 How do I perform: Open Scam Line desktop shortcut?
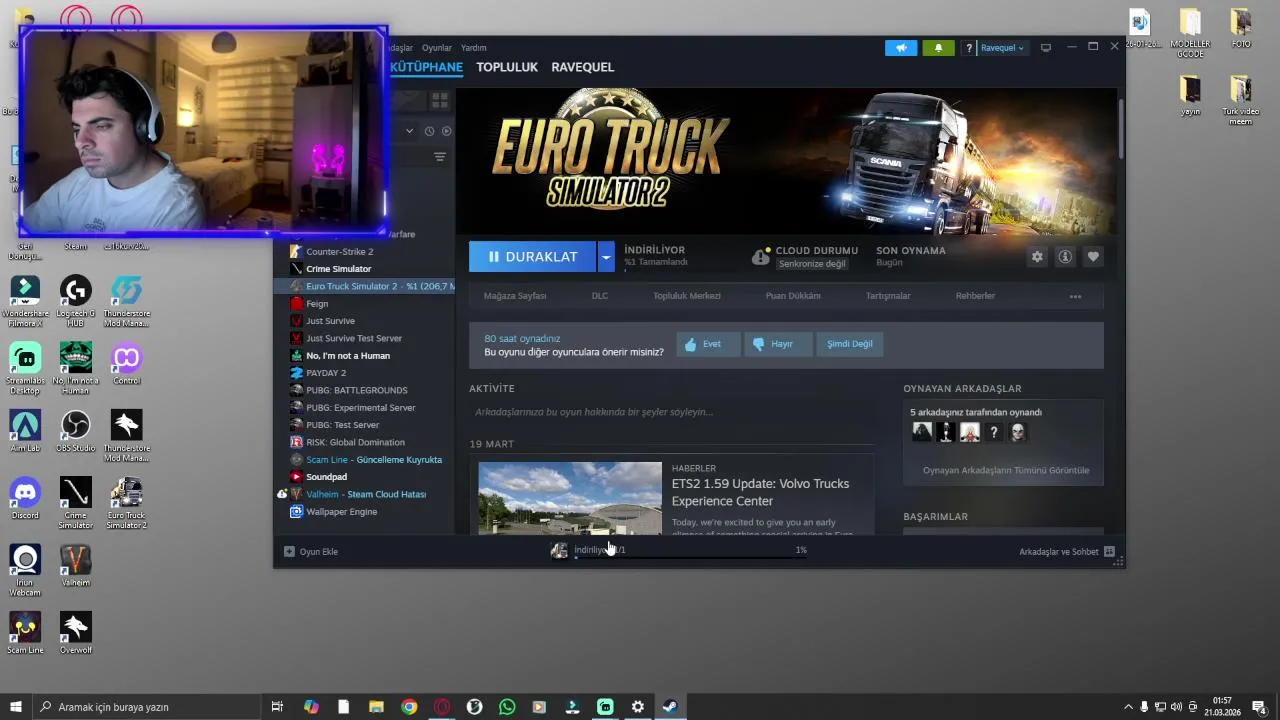click(25, 632)
